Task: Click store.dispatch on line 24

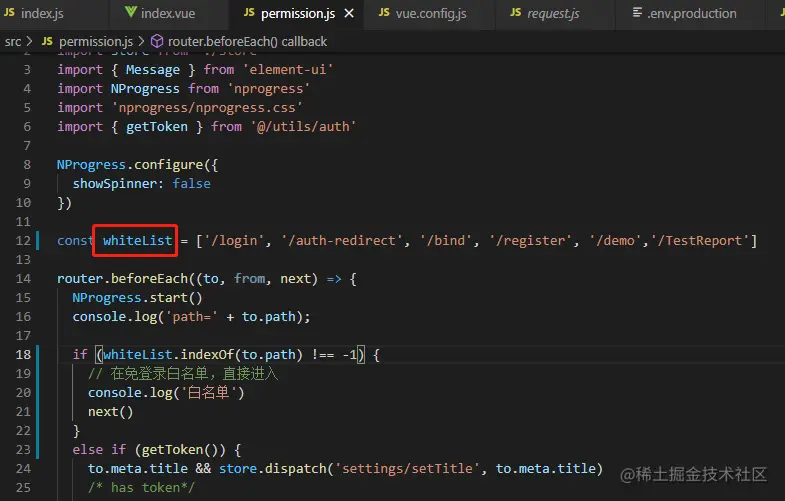Action: [x=273, y=469]
